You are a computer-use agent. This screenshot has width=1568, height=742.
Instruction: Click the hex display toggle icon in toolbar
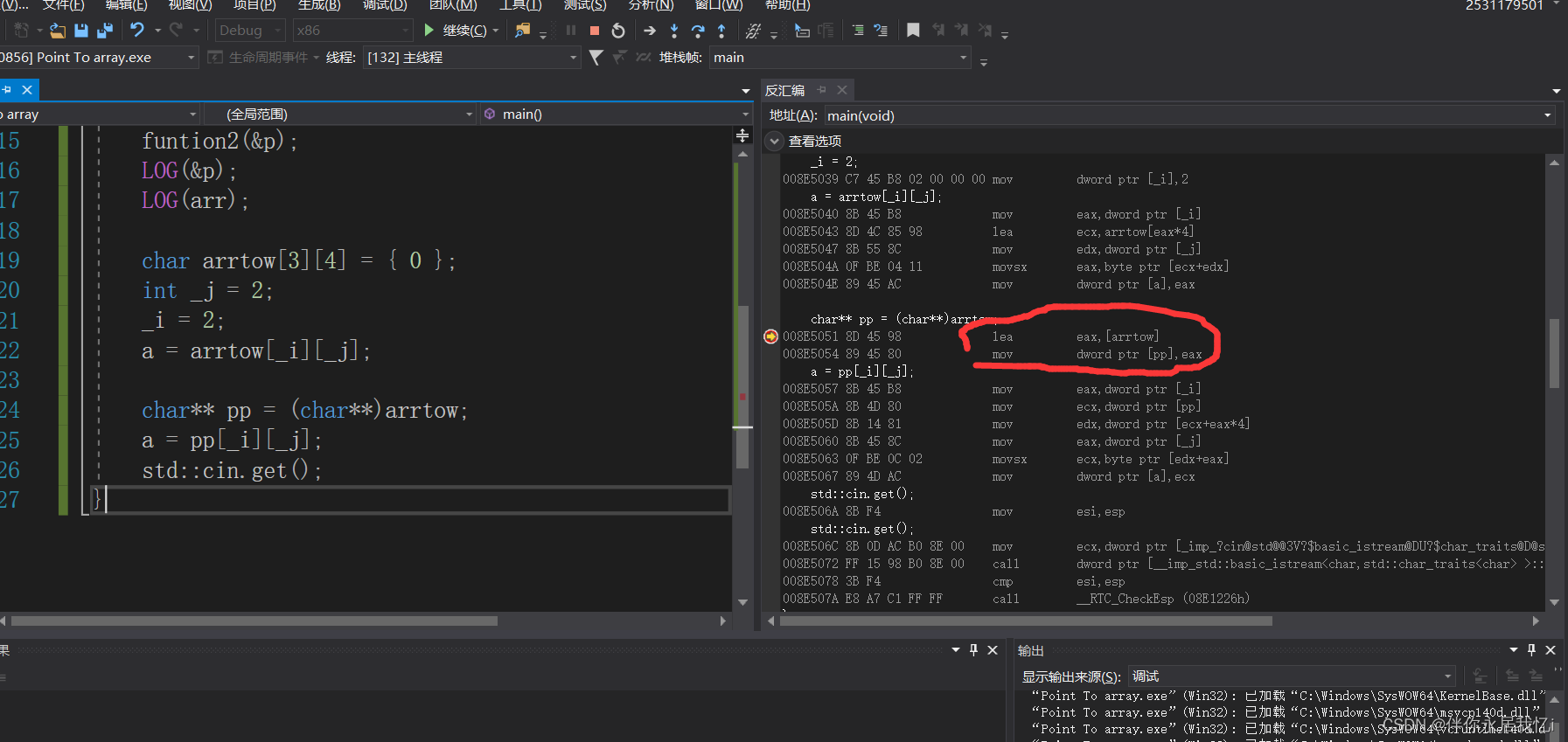tap(753, 31)
